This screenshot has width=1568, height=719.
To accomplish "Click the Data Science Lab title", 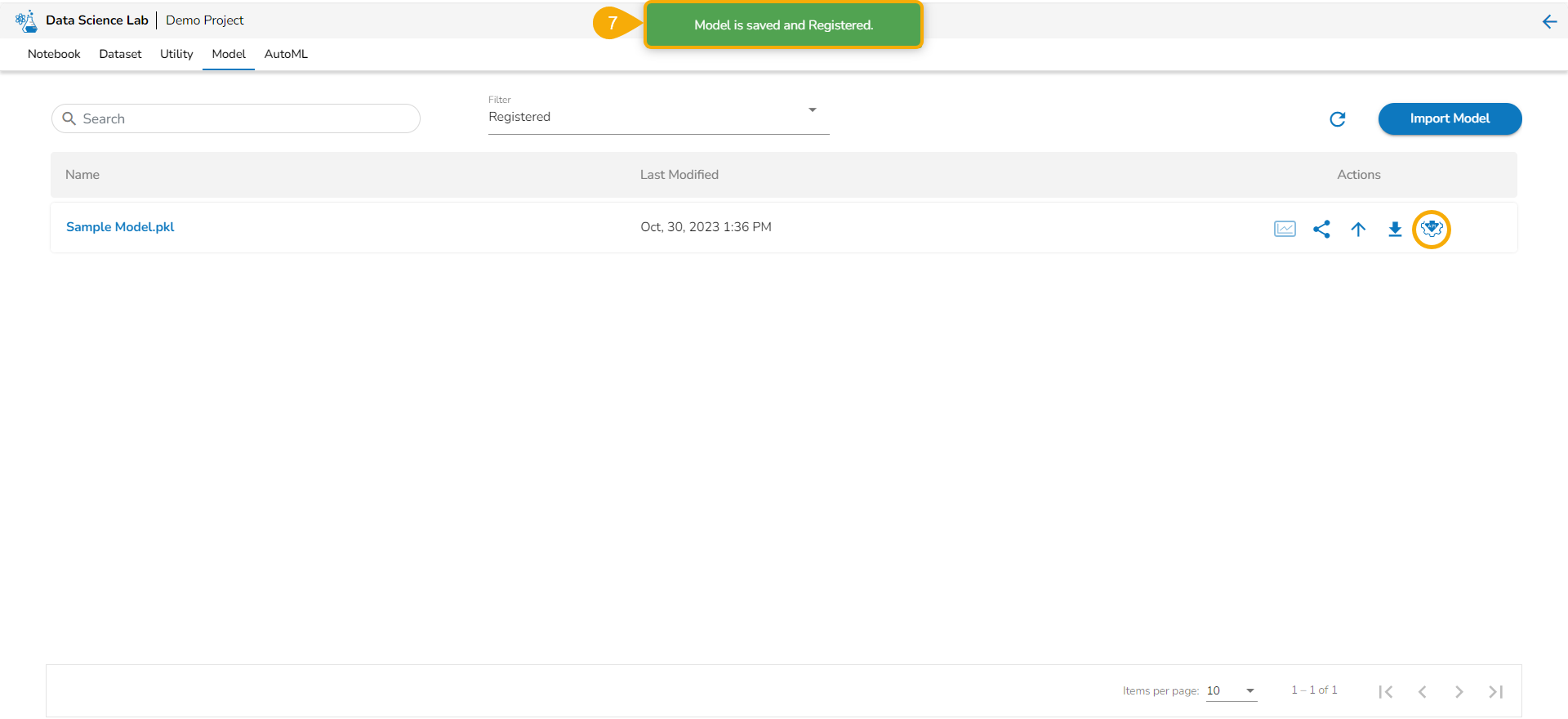I will pos(97,20).
